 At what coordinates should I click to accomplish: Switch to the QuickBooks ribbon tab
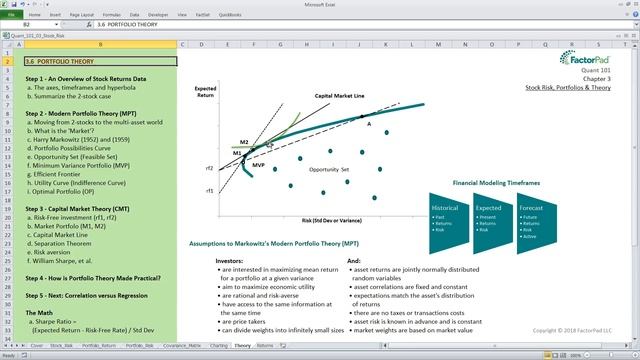(230, 15)
